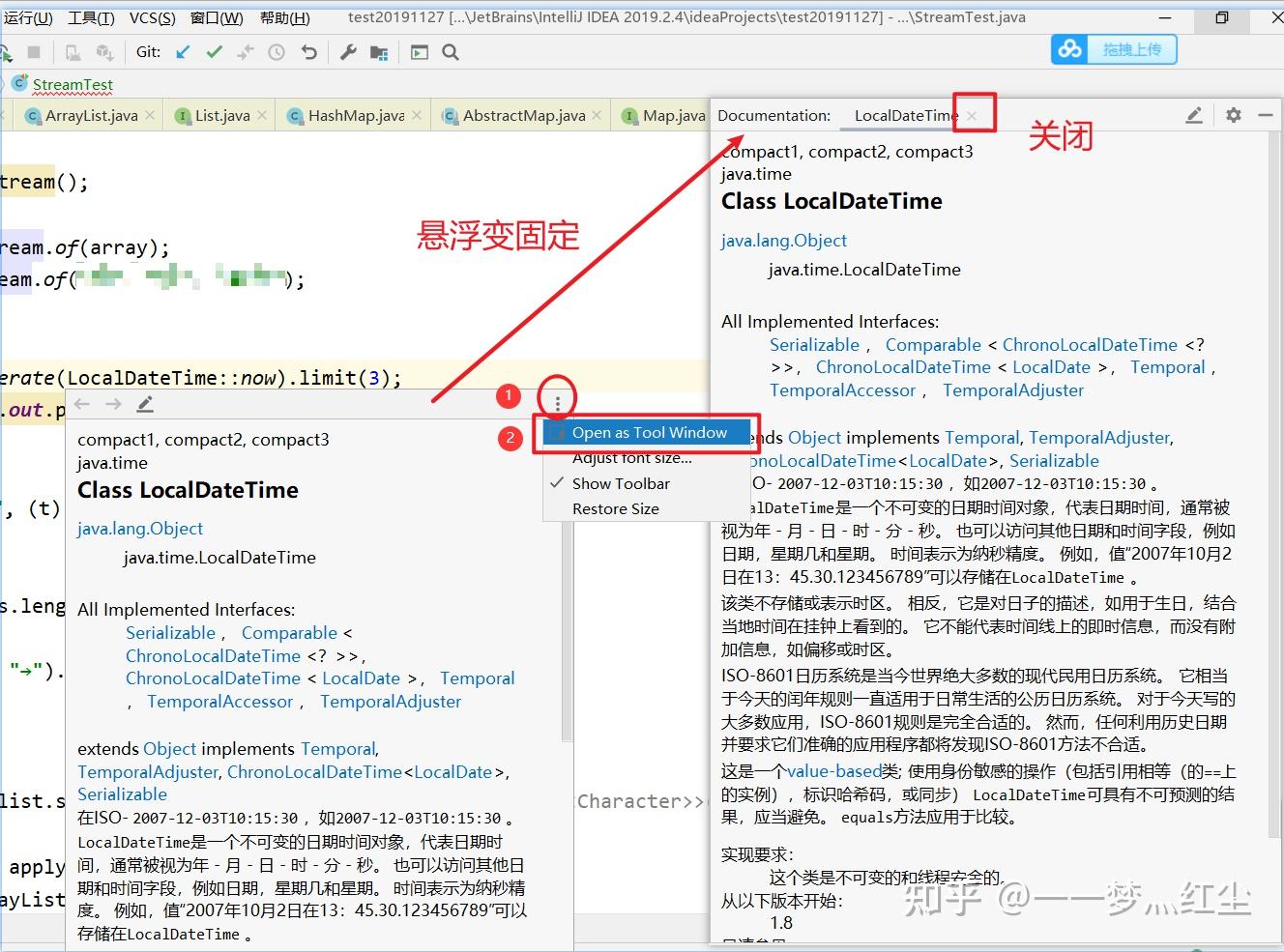Open the 工具(T) menu
This screenshot has width=1284, height=952.
(91, 17)
